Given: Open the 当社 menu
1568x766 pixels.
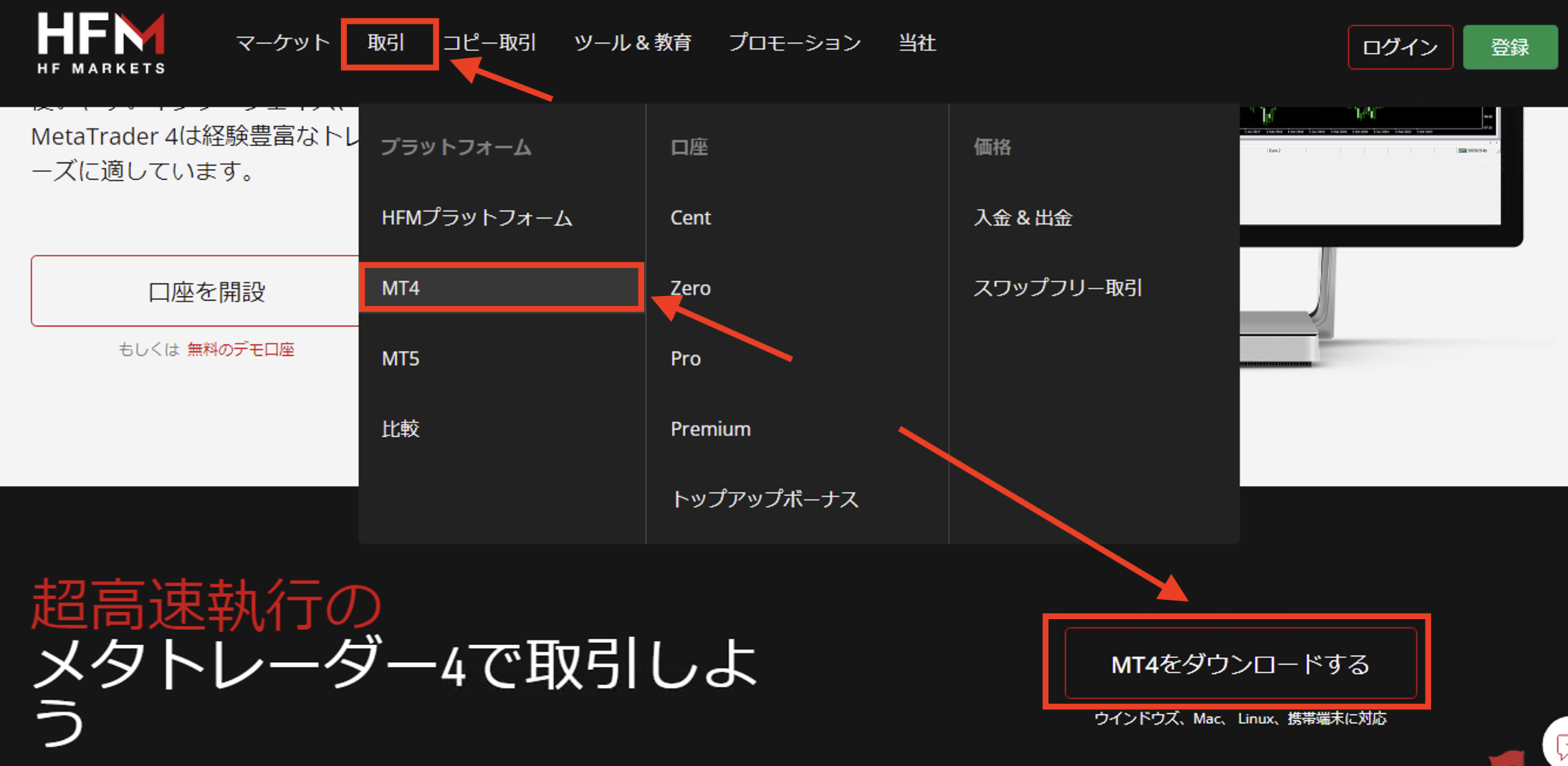Looking at the screenshot, I should click(x=916, y=44).
